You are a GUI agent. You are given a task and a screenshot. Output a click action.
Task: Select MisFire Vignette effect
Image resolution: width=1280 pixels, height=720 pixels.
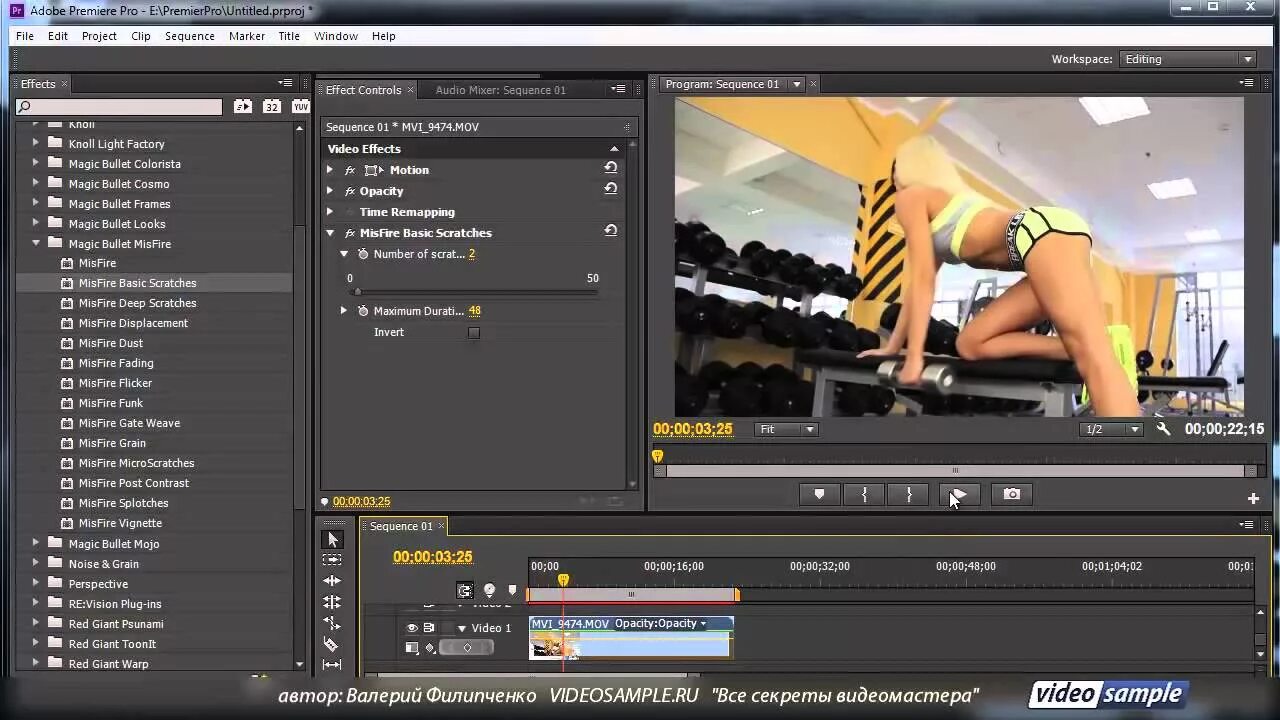tap(120, 523)
